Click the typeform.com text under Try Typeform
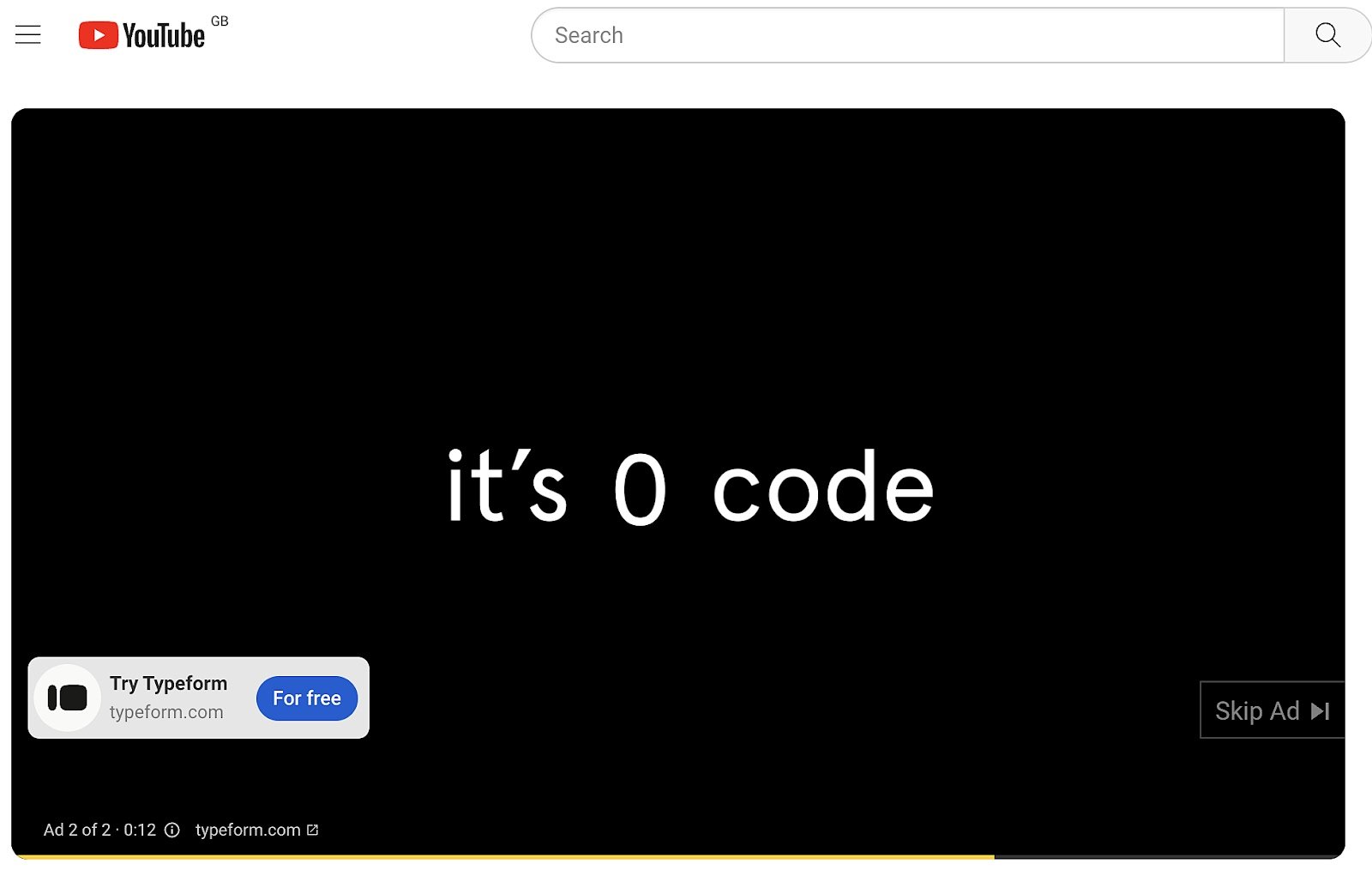This screenshot has width=1372, height=870. 167,710
